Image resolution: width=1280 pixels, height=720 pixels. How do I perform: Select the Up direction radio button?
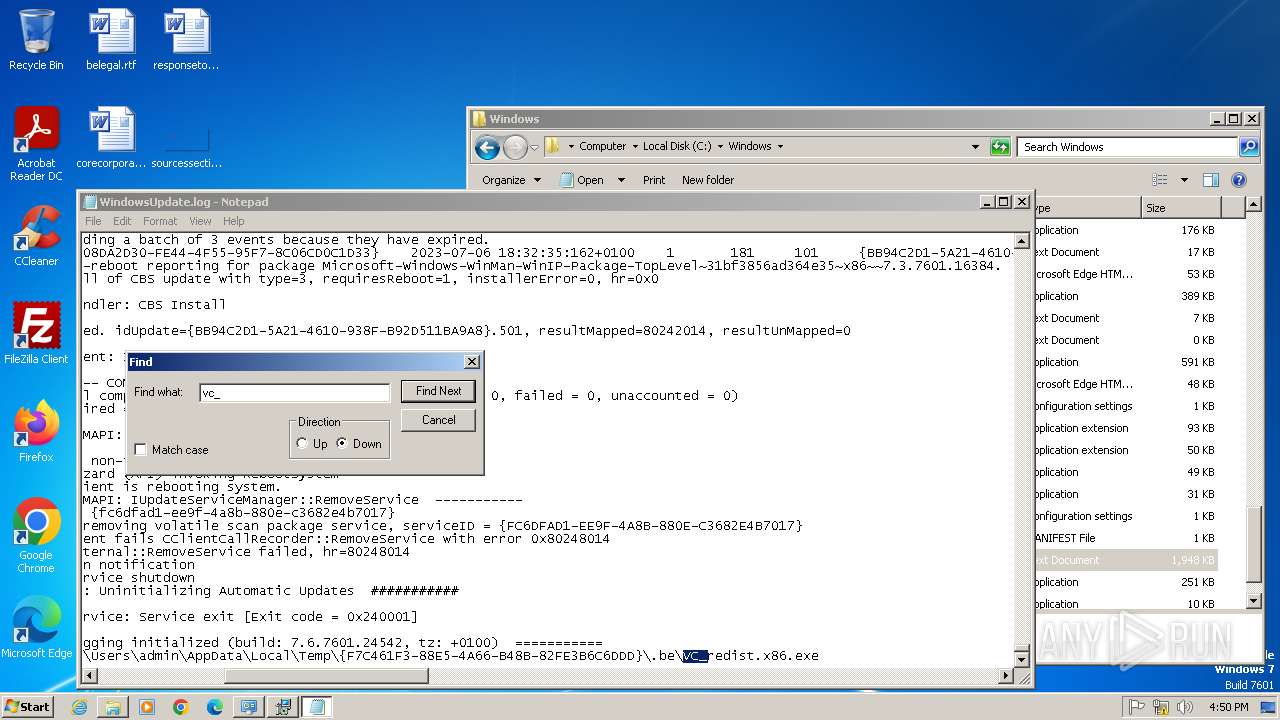coord(303,444)
